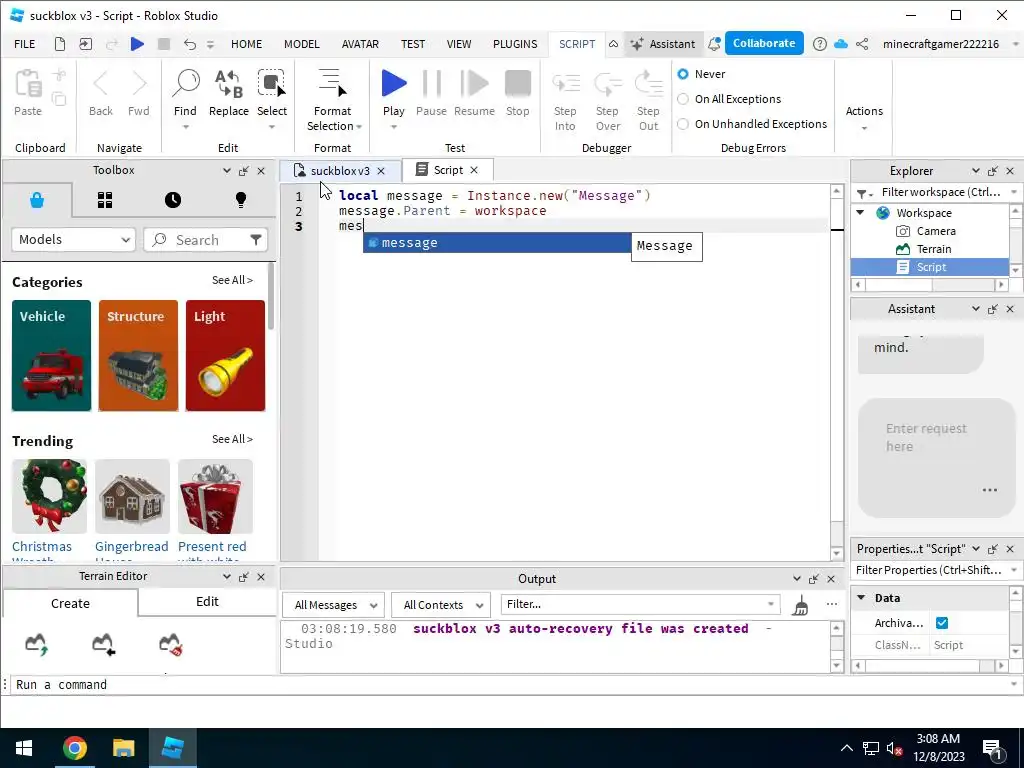
Task: Click the share icon near username
Action: 862,44
